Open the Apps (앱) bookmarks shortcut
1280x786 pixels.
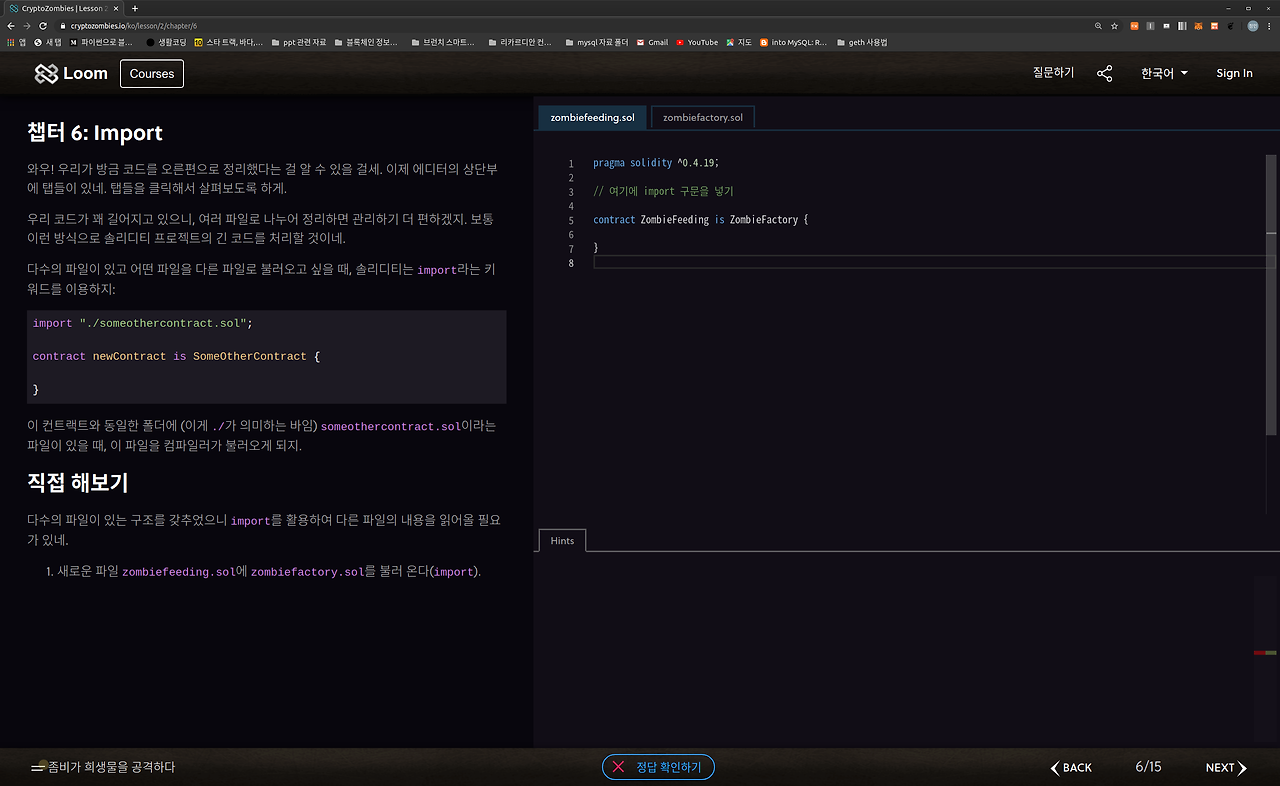16,42
